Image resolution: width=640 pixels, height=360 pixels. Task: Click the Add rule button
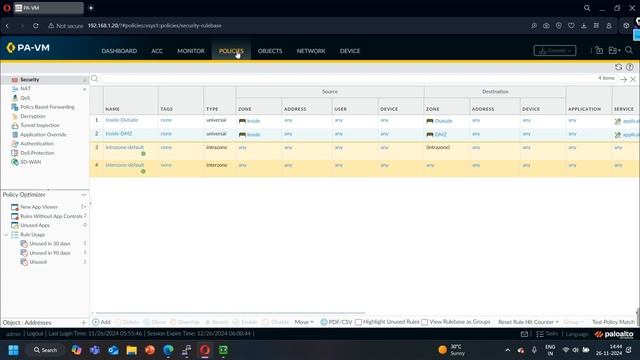pos(102,322)
